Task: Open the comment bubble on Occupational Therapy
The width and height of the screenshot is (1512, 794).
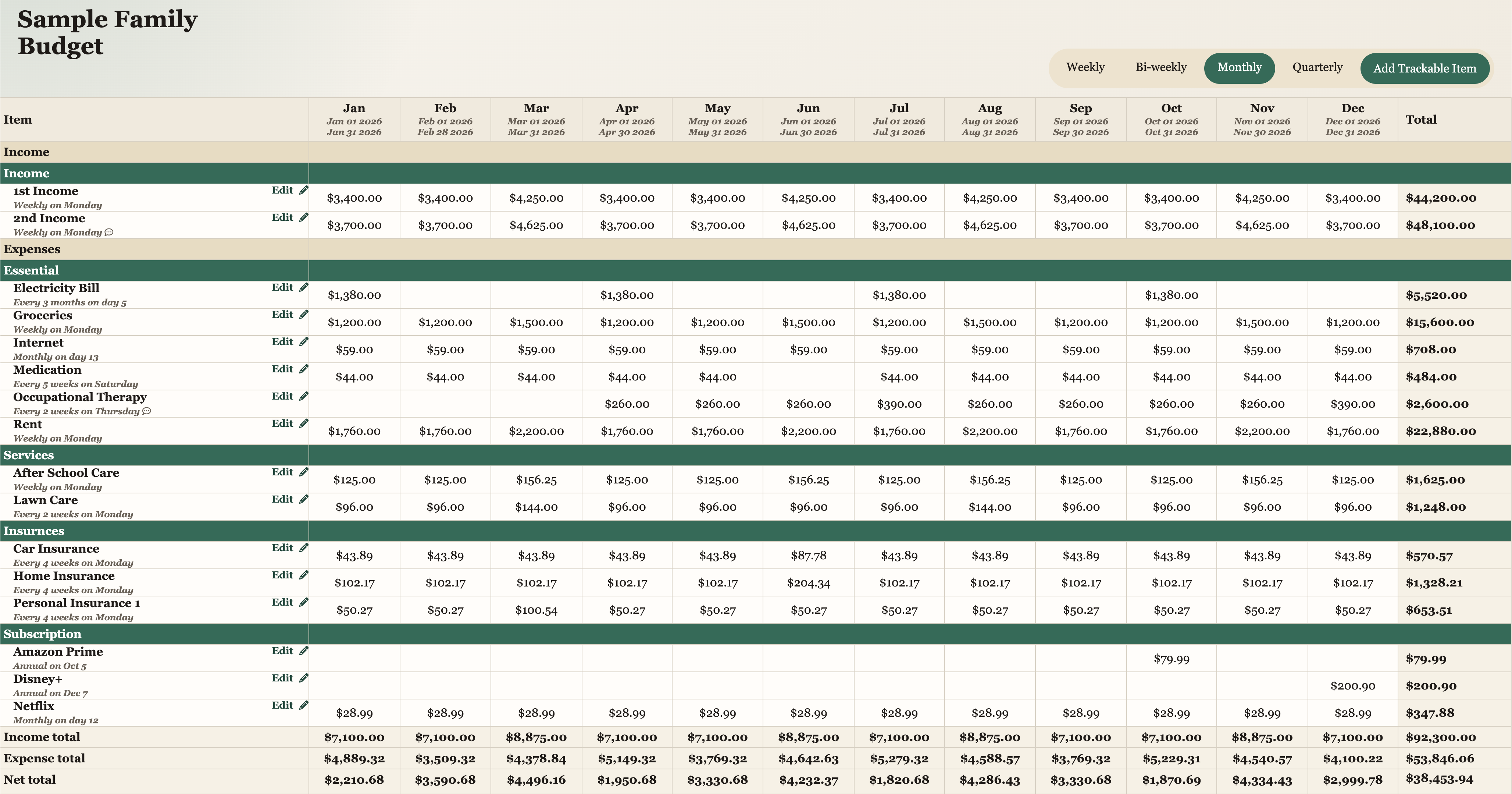Action: pos(147,411)
